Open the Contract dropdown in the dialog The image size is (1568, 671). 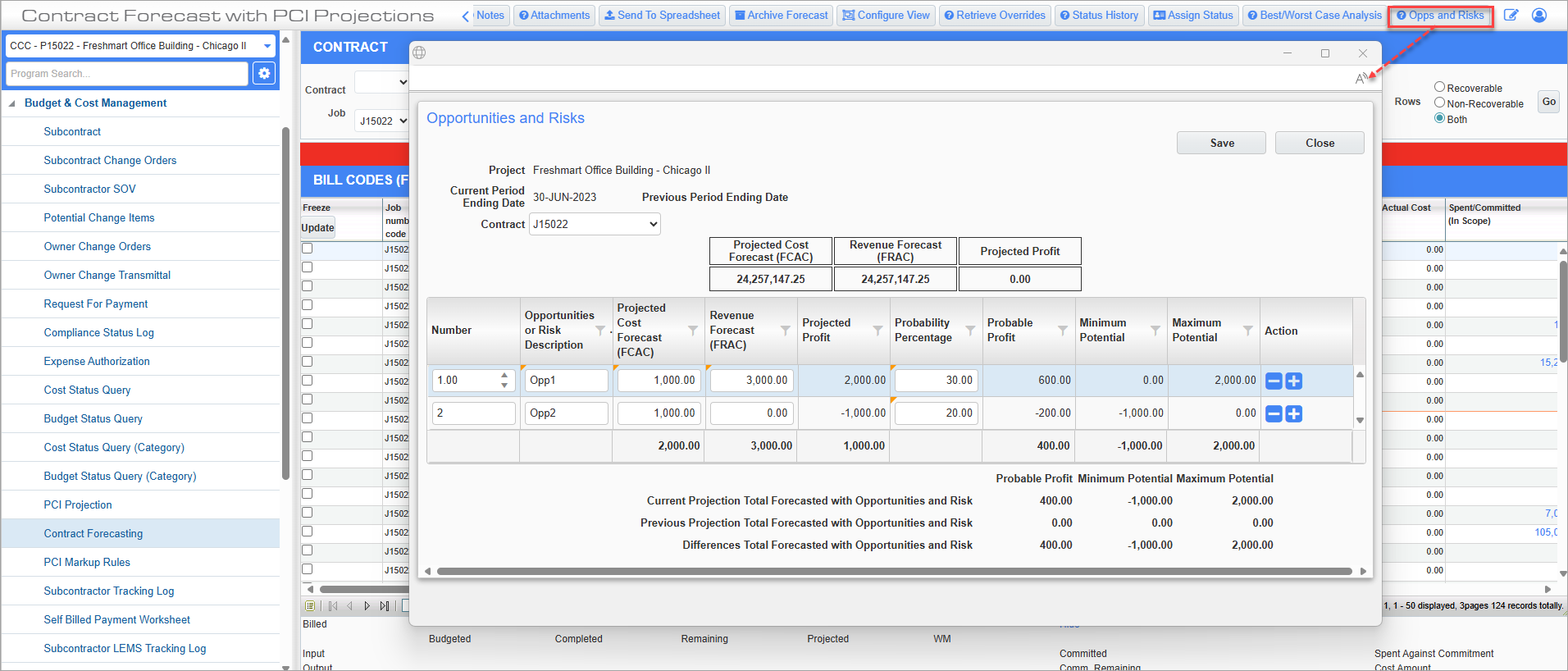coord(595,224)
